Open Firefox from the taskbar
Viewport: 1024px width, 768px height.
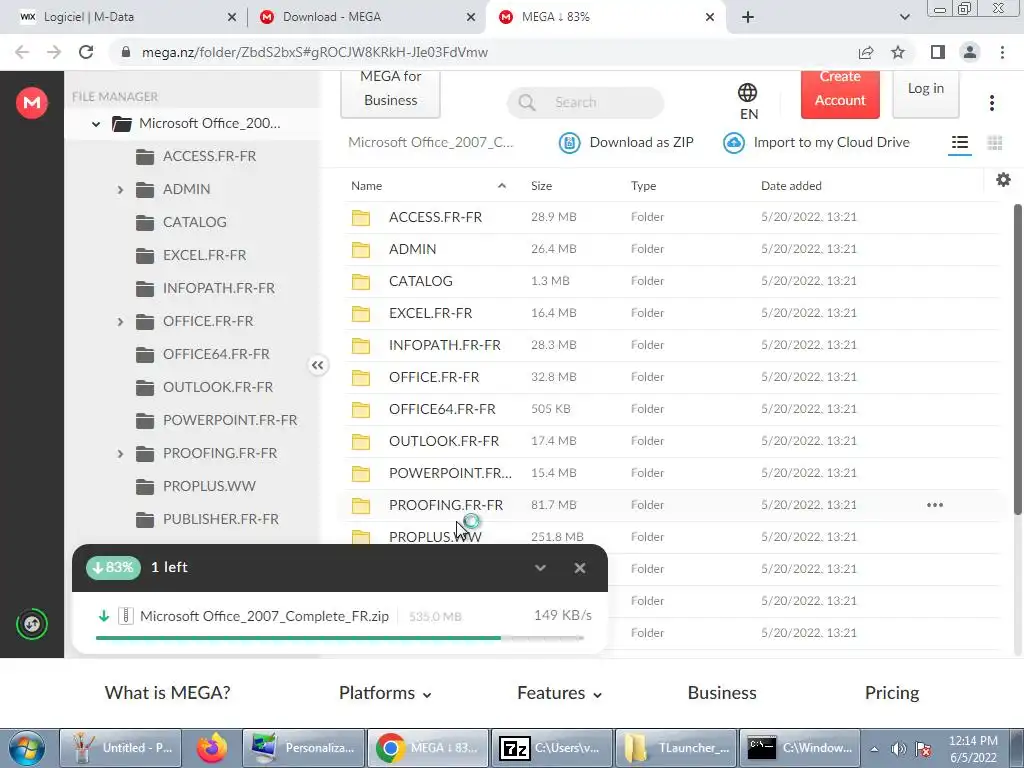pos(212,748)
